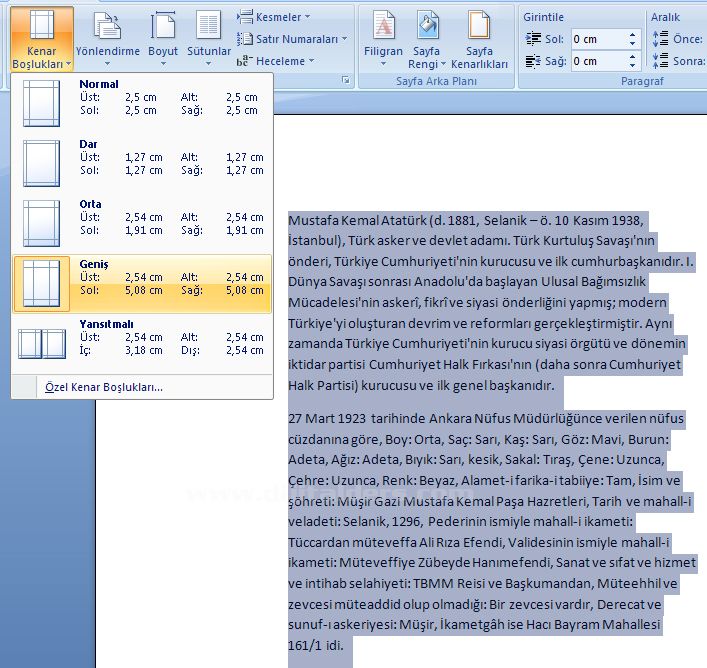Expand the Kesmeler dropdown arrow
The height and width of the screenshot is (668, 707).
[x=308, y=17]
